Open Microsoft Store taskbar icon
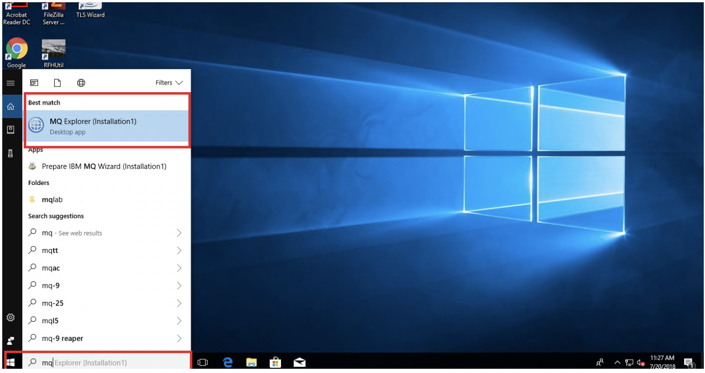 click(275, 362)
